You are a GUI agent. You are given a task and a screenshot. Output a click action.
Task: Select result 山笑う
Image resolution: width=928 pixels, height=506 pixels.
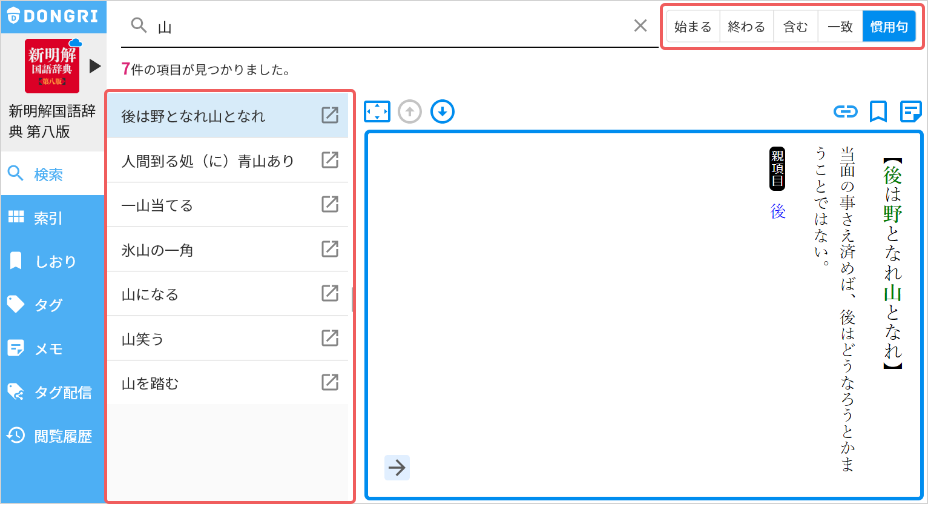click(x=227, y=339)
